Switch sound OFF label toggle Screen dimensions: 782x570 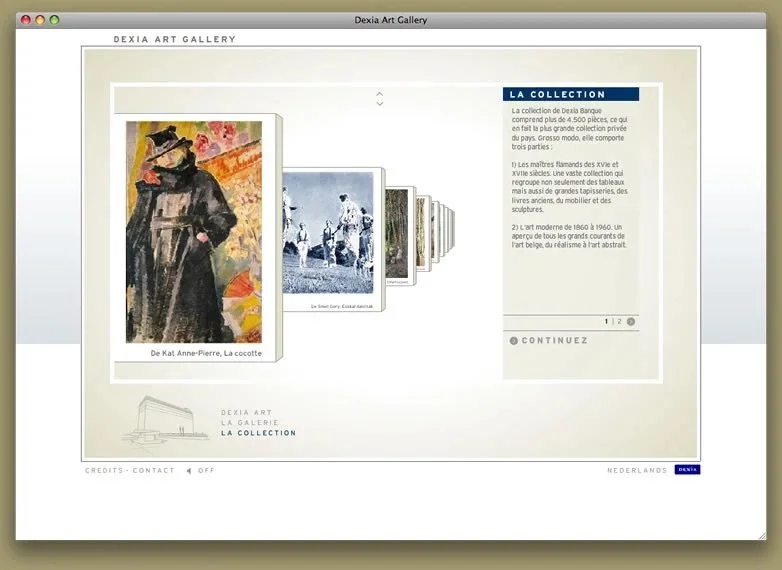pyautogui.click(x=206, y=470)
